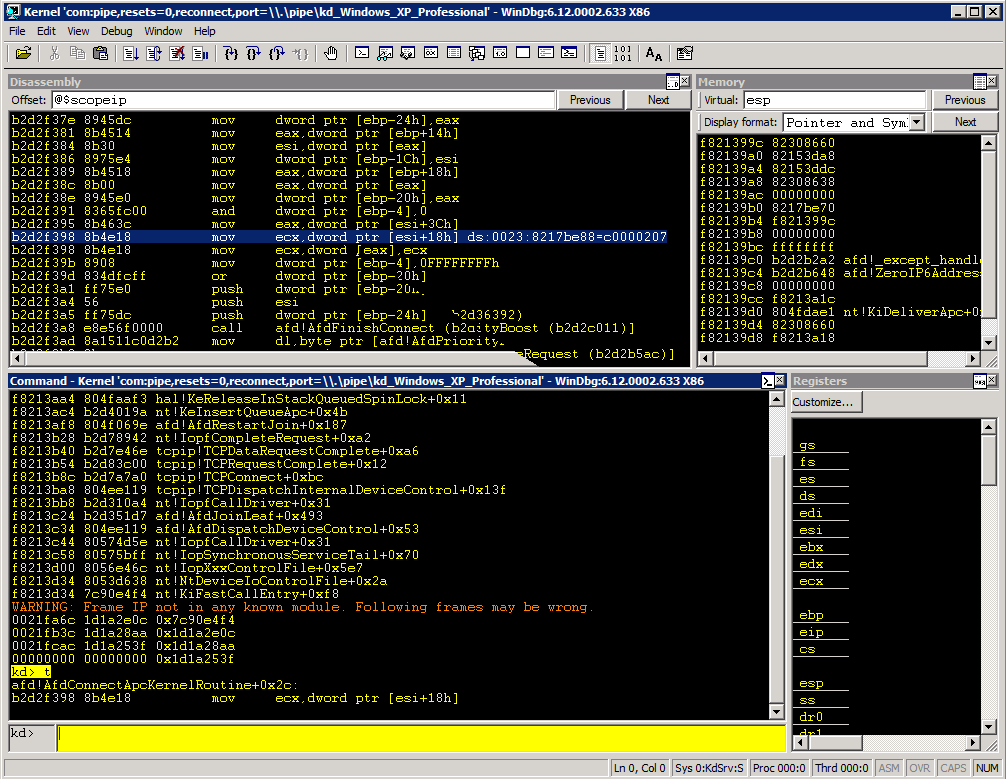
Task: Click Previous in the Disassembly panel
Action: click(590, 100)
